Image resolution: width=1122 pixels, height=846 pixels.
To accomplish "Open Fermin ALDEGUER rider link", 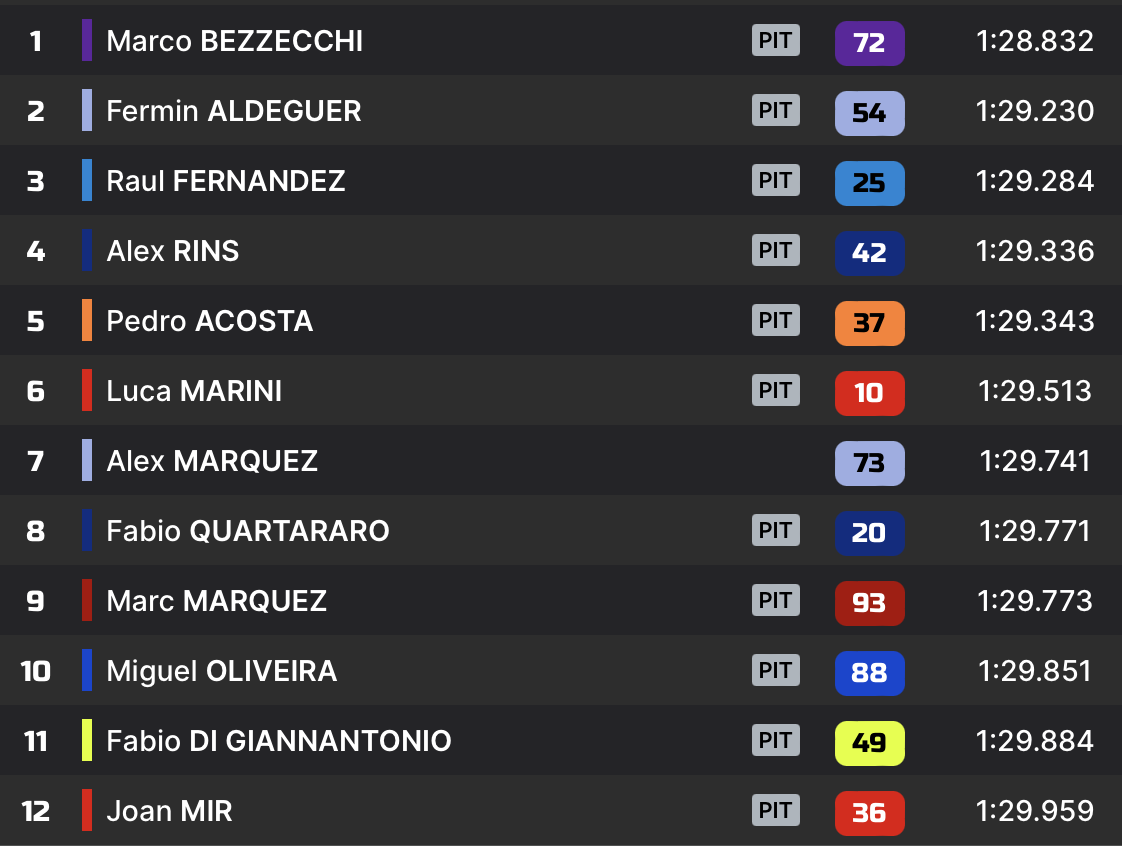I will click(x=233, y=111).
